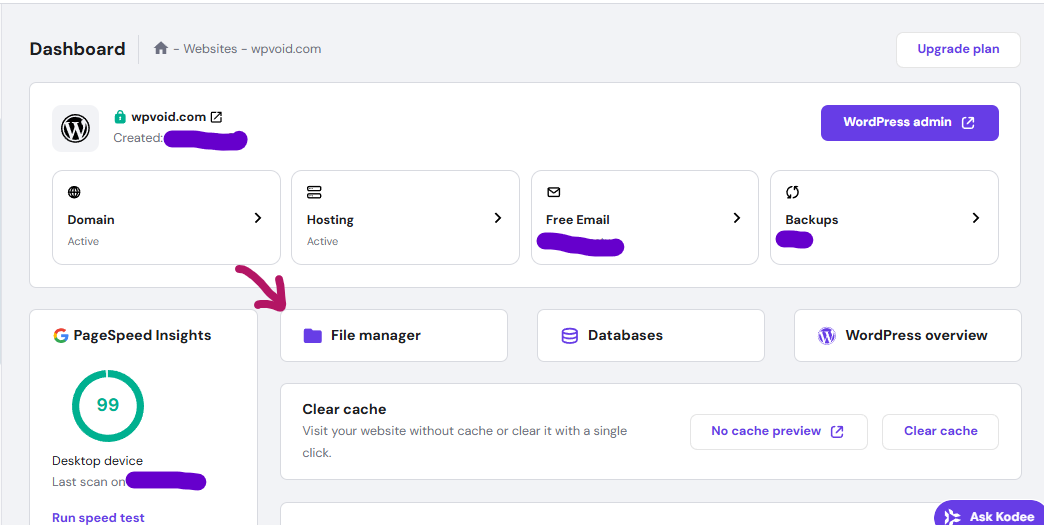The image size is (1044, 525).
Task: Click the globe icon in Domain card
Action: point(74,192)
